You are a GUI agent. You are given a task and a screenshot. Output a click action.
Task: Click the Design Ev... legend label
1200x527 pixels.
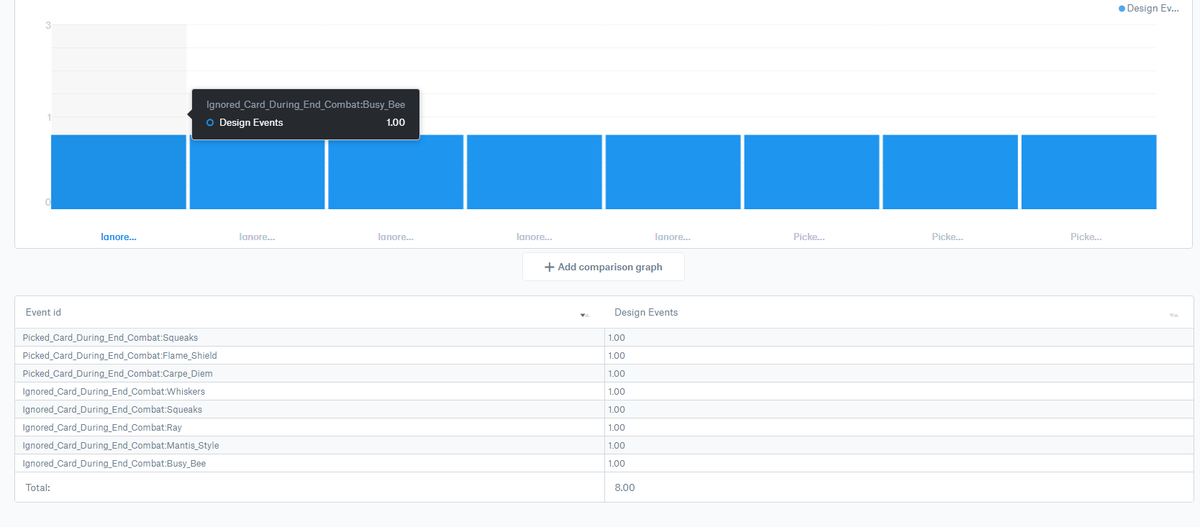point(1154,9)
